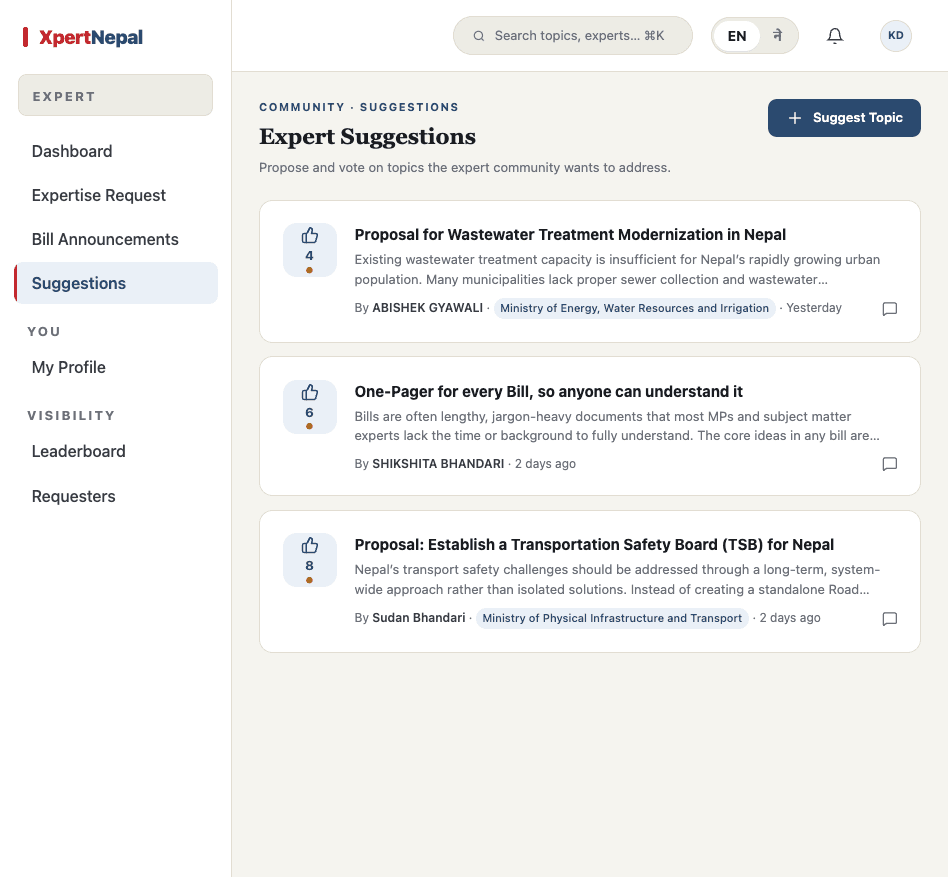
Task: Click Ministry of Energy, Water Resources tag
Action: coord(634,308)
